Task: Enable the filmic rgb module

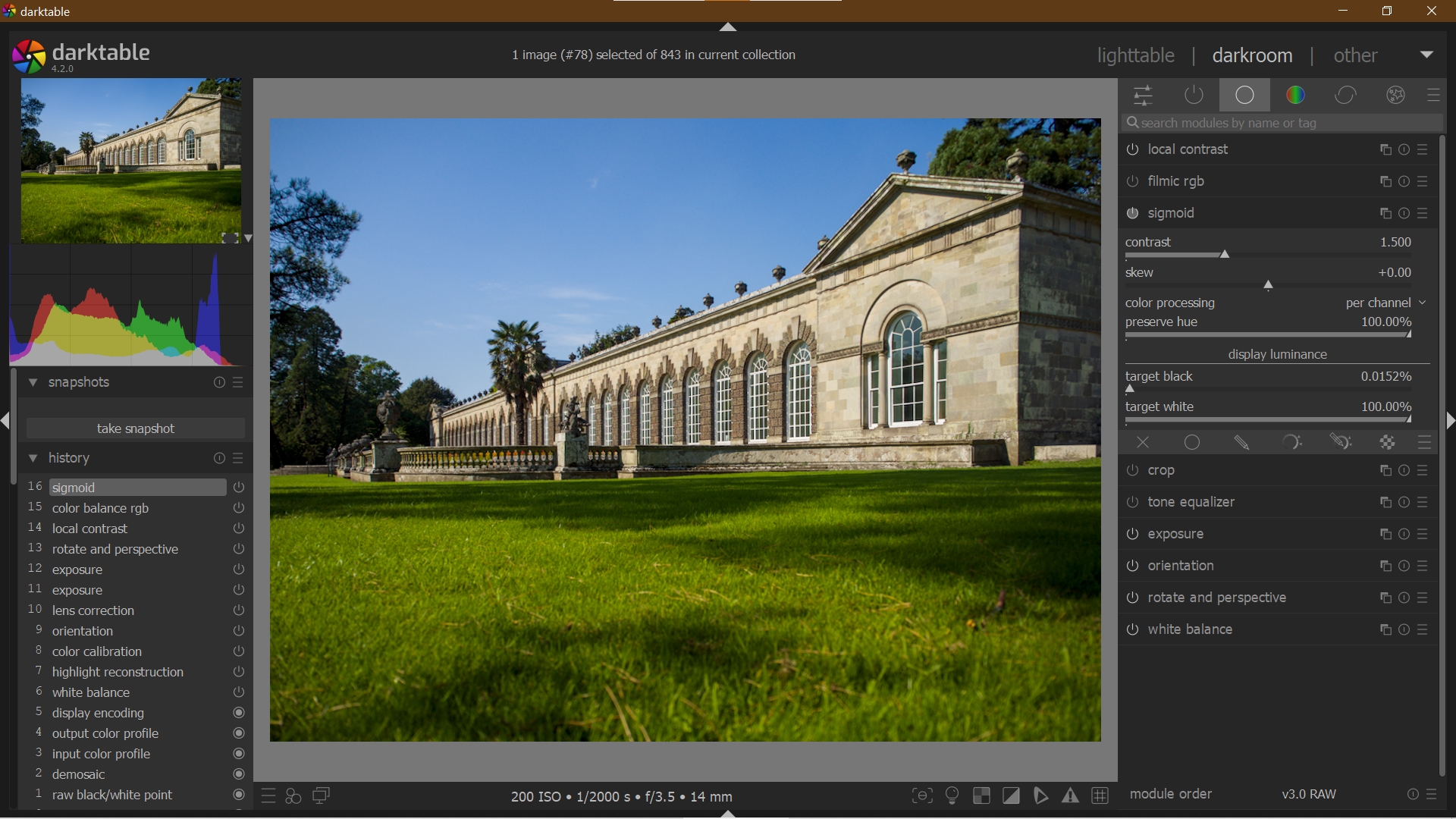Action: pos(1131,181)
